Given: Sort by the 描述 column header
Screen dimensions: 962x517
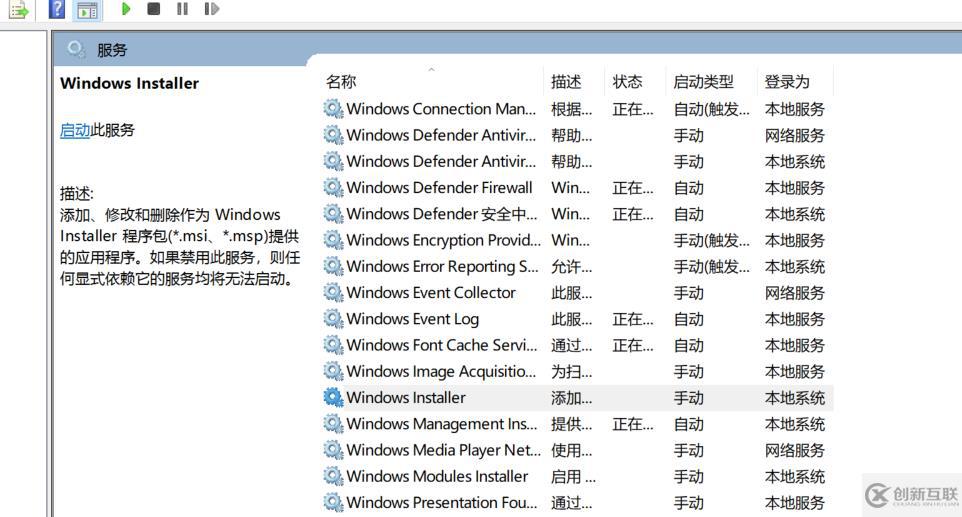Looking at the screenshot, I should click(x=566, y=82).
